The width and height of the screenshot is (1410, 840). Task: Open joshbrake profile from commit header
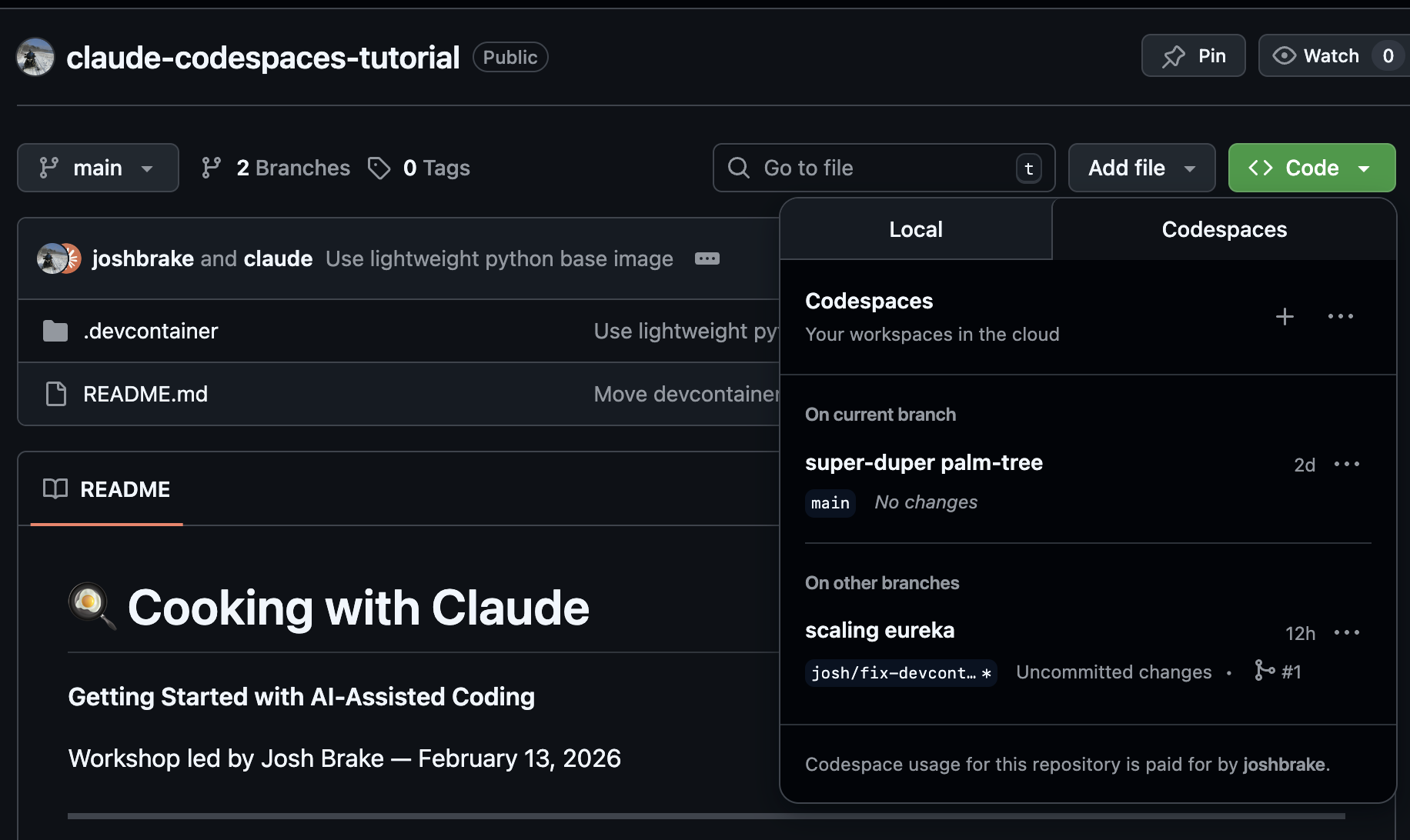[x=142, y=258]
